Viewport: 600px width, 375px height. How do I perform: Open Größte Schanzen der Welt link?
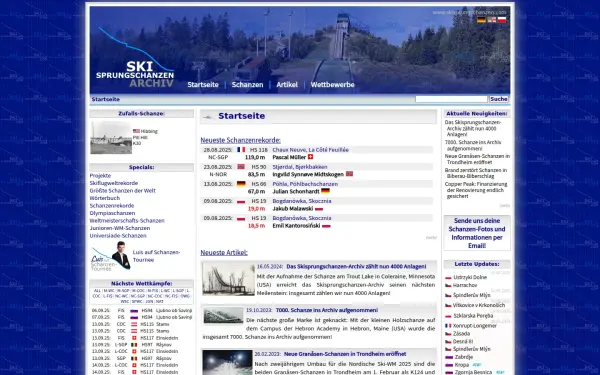click(x=122, y=191)
